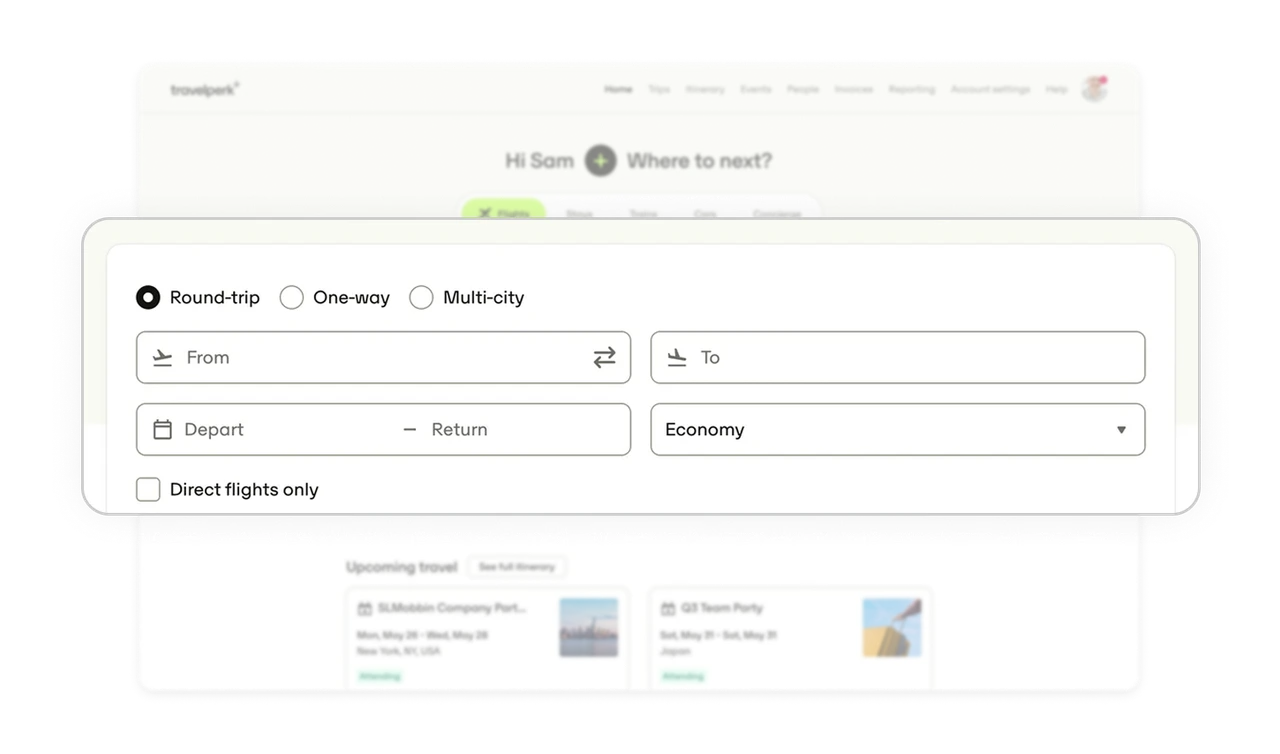
Task: Choose One-way trip type
Action: point(292,297)
